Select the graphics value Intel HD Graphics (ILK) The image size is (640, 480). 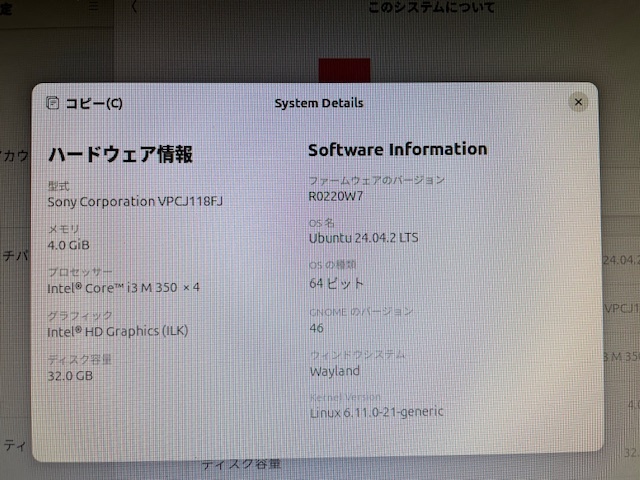click(118, 331)
